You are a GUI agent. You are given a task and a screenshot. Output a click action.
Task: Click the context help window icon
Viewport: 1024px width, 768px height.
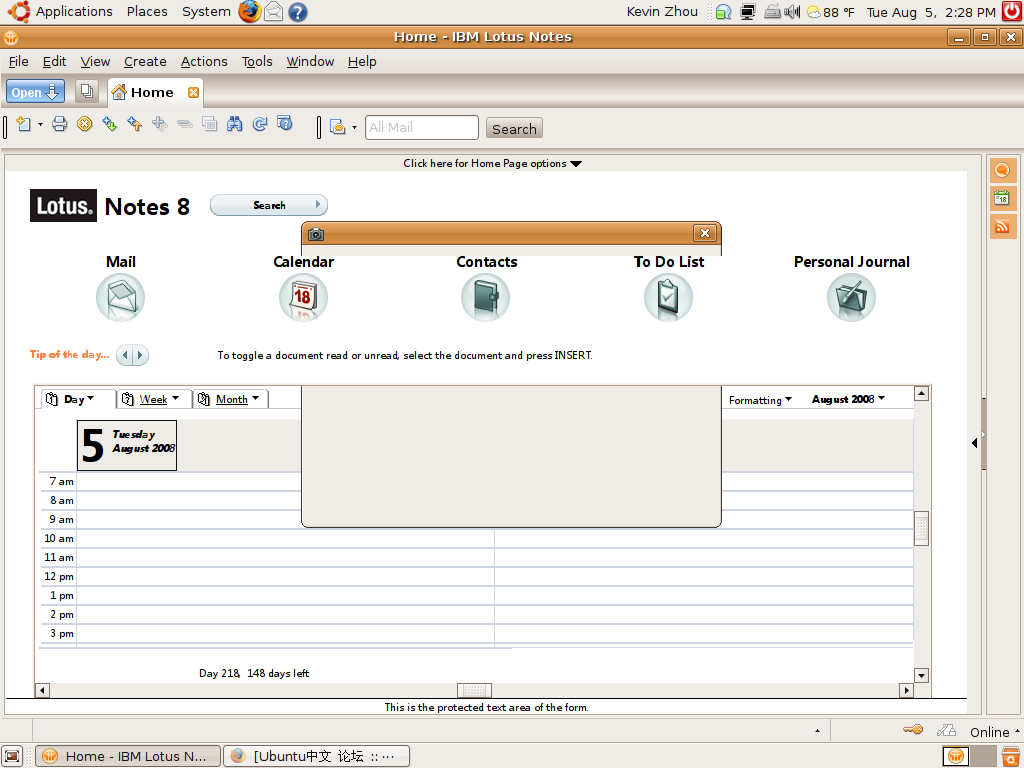(285, 123)
